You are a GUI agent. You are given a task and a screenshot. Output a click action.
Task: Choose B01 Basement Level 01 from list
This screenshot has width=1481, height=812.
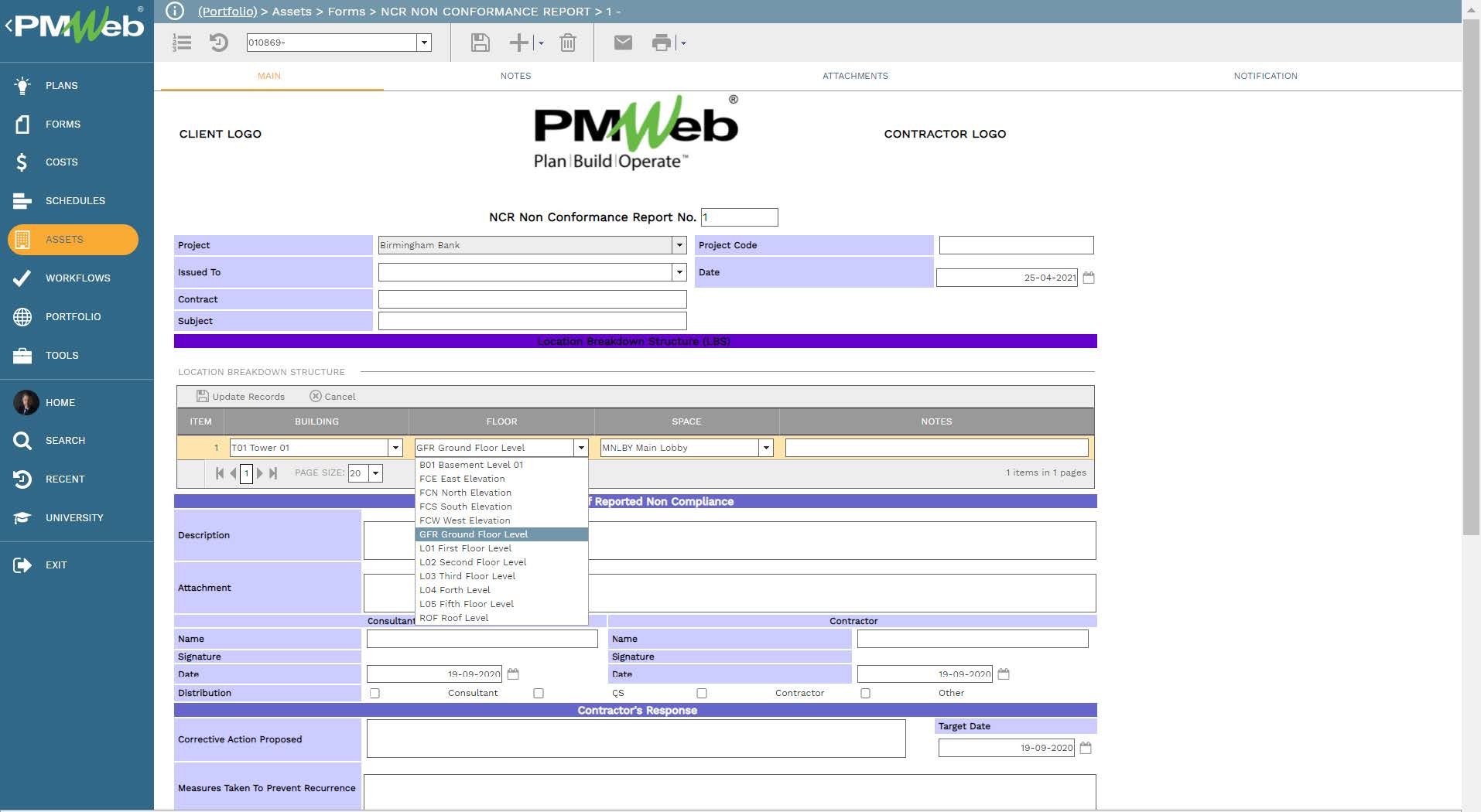501,465
